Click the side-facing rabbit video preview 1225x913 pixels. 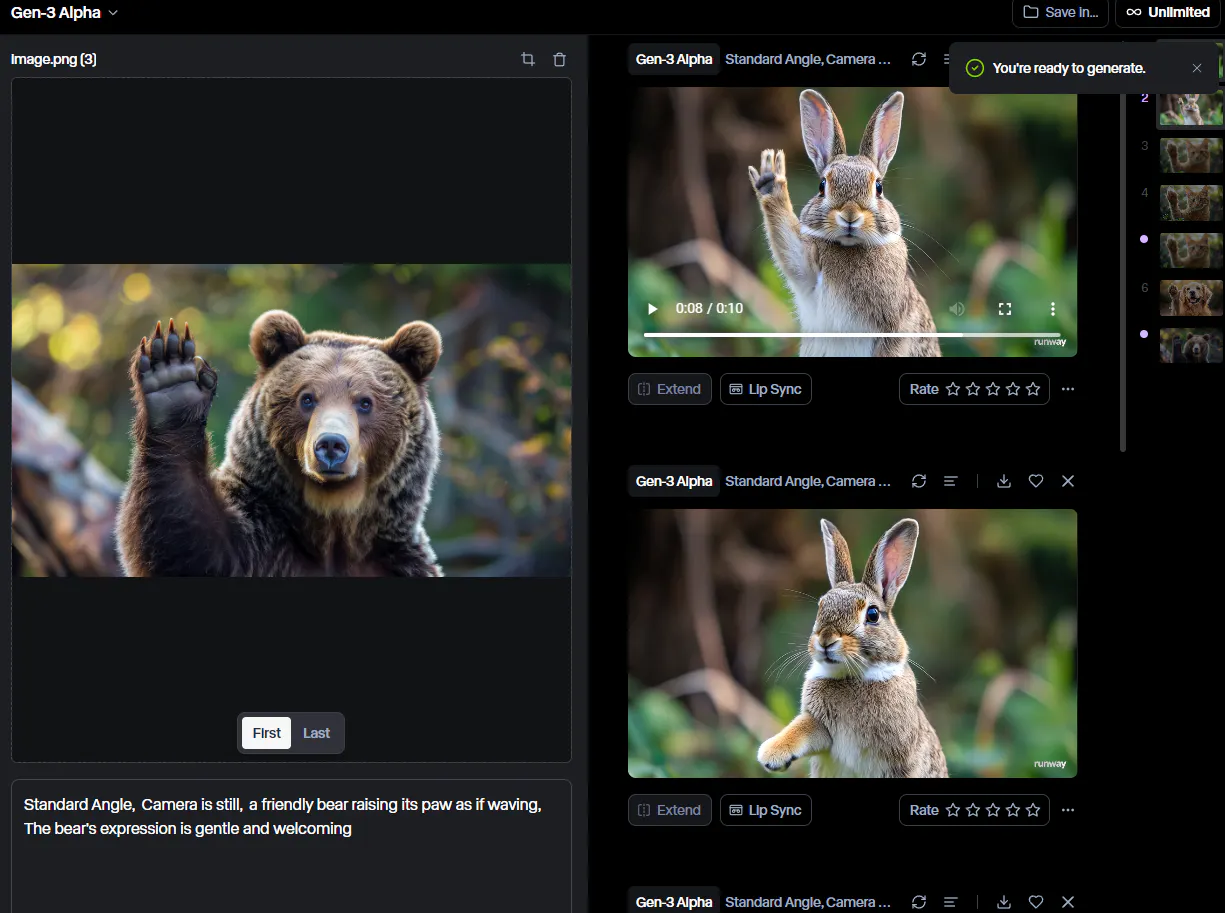pyautogui.click(x=852, y=643)
